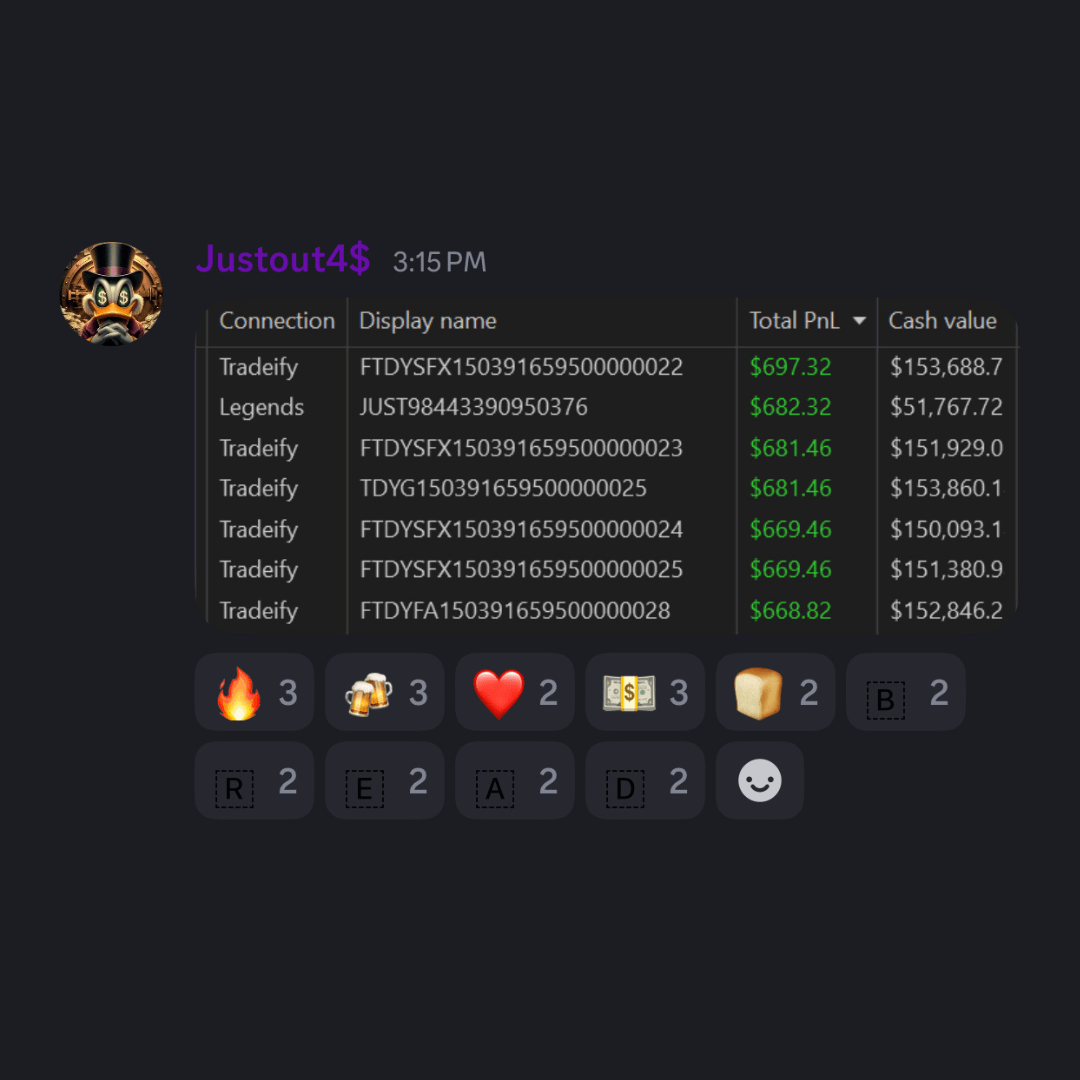The width and height of the screenshot is (1080, 1080).
Task: Add to the red heart reaction
Action: point(515,692)
